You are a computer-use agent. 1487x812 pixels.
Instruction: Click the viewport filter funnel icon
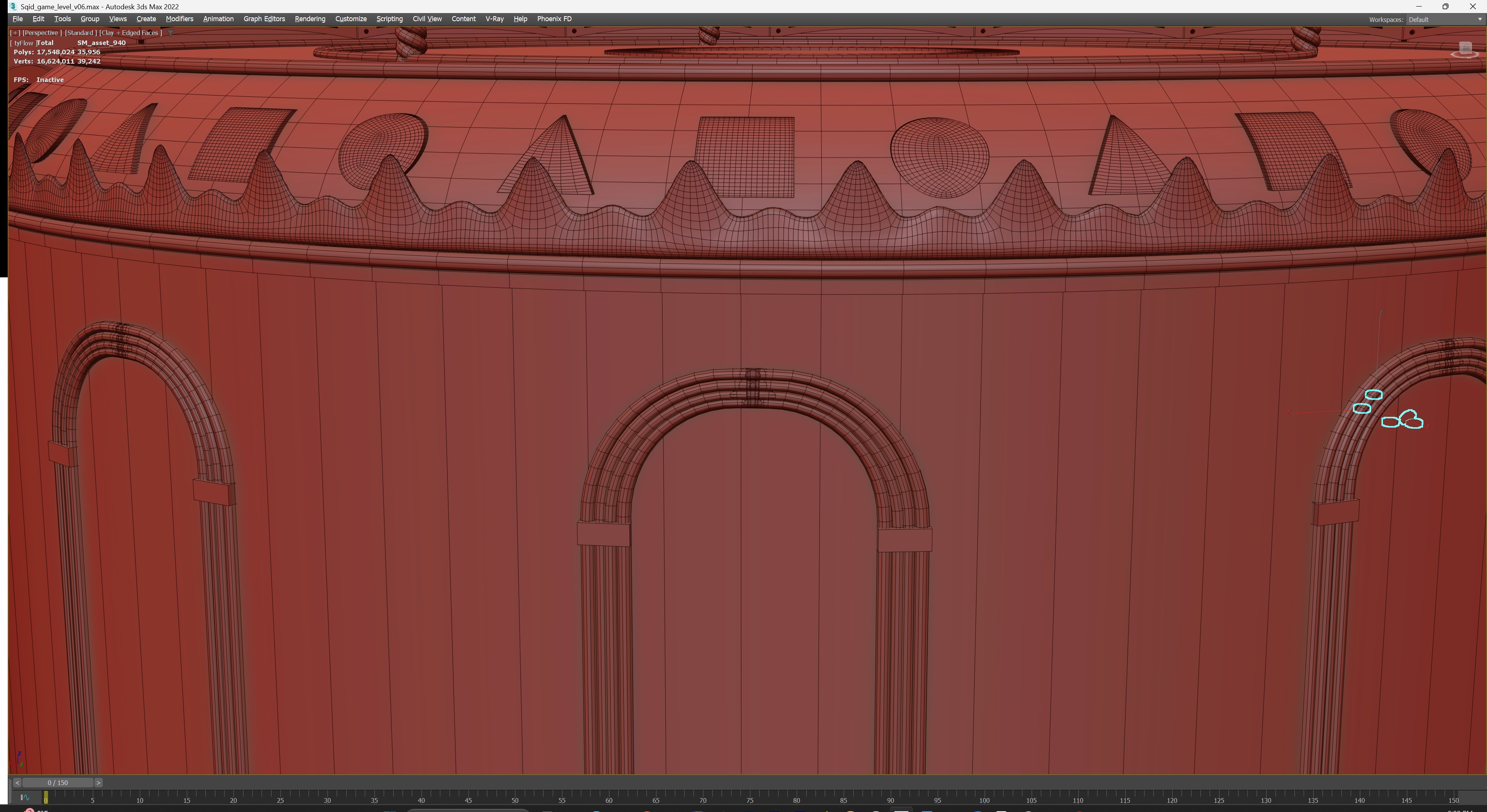[170, 33]
